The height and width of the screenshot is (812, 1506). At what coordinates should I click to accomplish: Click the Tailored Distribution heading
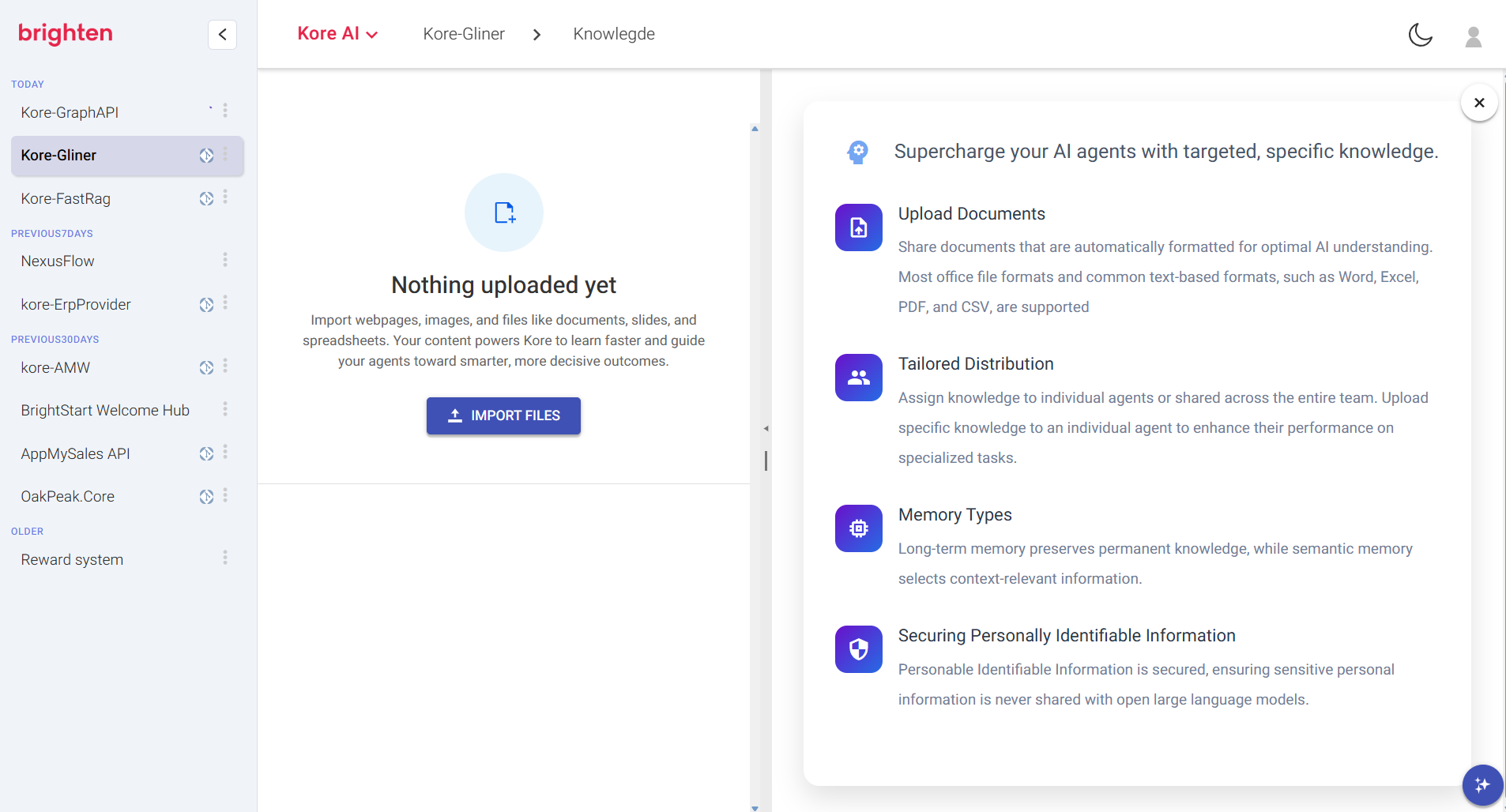point(976,364)
